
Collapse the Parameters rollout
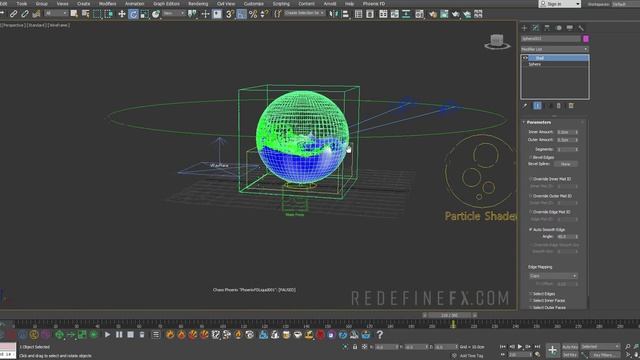[x=539, y=122]
